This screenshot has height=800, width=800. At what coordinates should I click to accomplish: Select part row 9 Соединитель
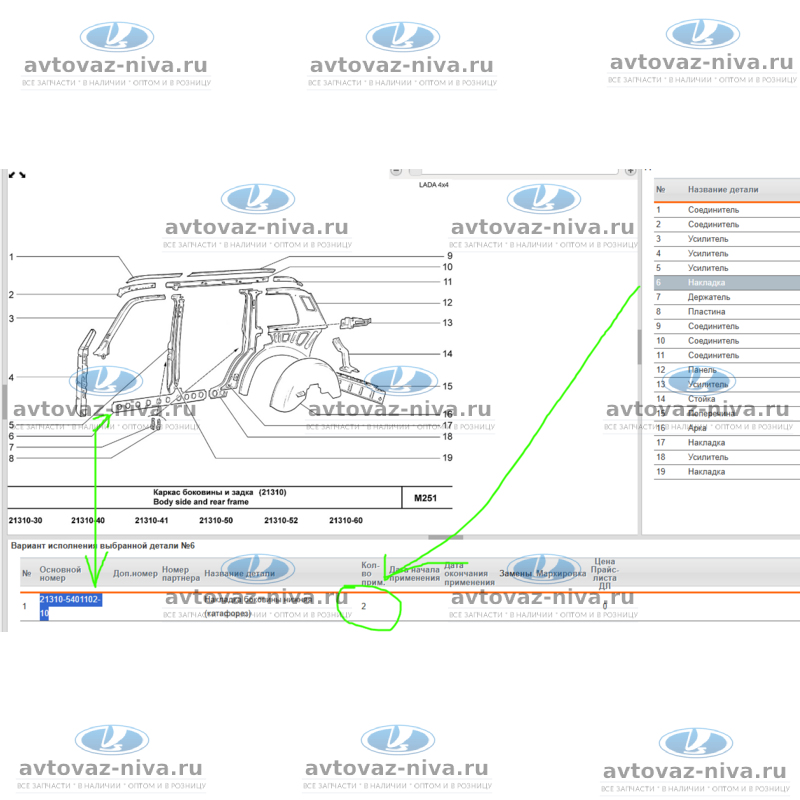coord(727,326)
